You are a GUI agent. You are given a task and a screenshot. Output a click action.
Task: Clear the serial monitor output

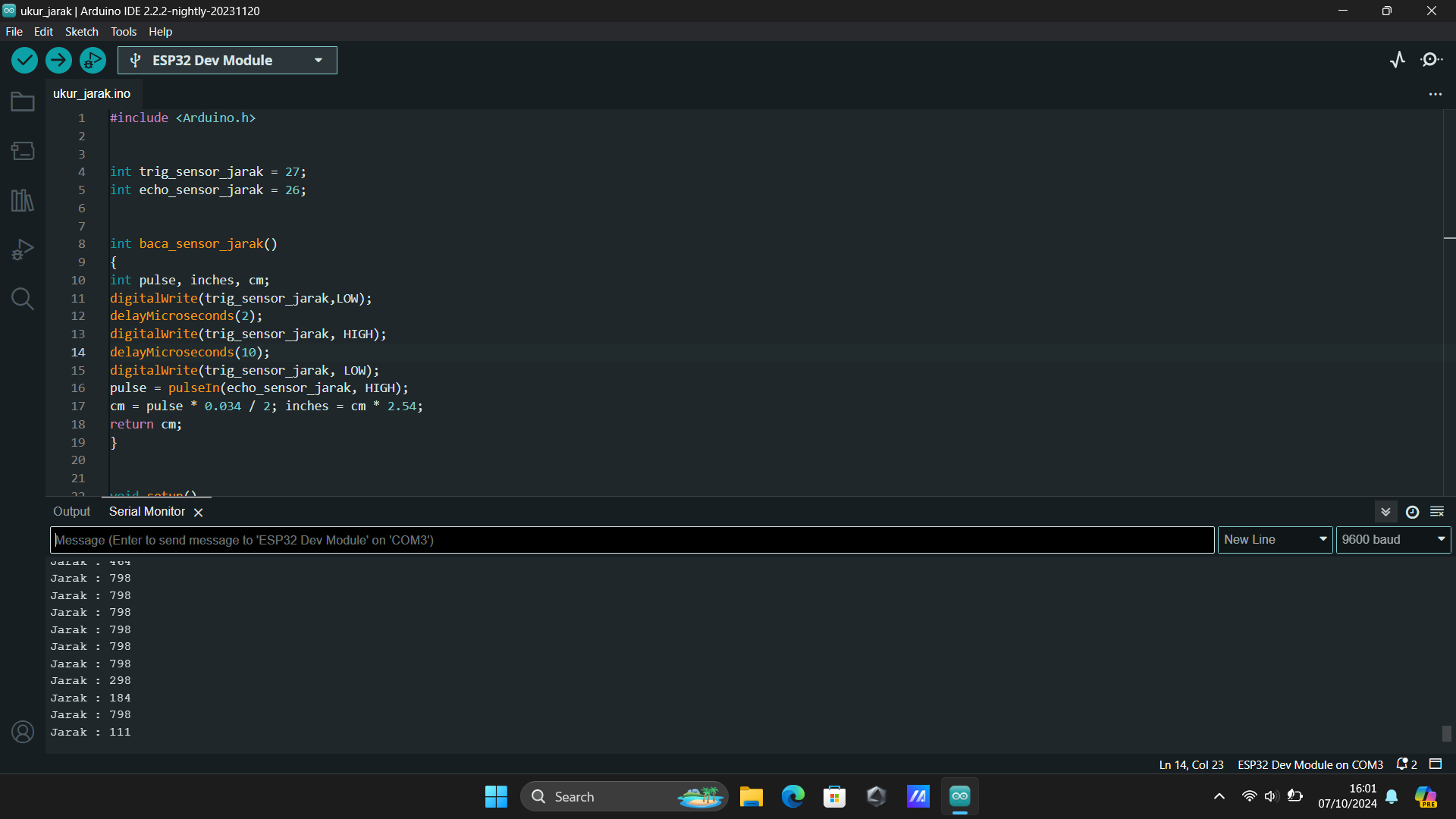point(1437,512)
